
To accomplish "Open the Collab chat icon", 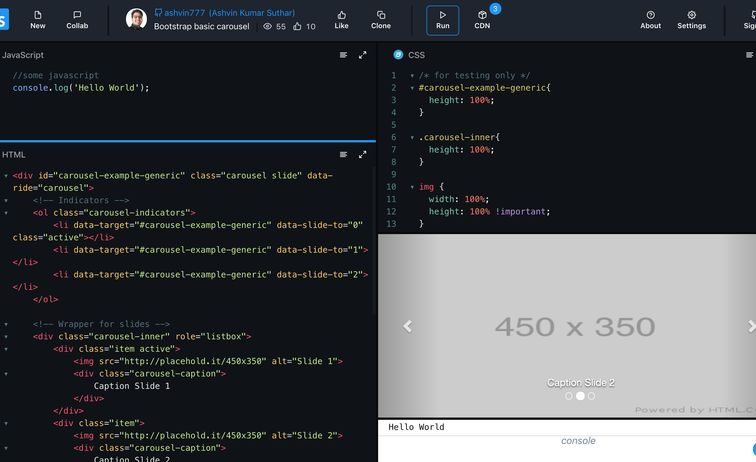I will click(x=77, y=20).
